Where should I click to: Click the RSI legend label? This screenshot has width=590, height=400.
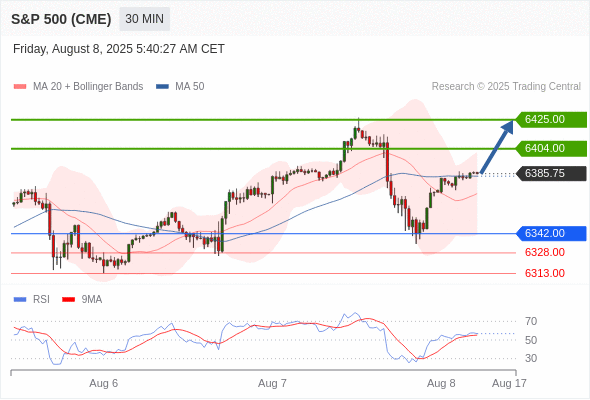pyautogui.click(x=41, y=300)
